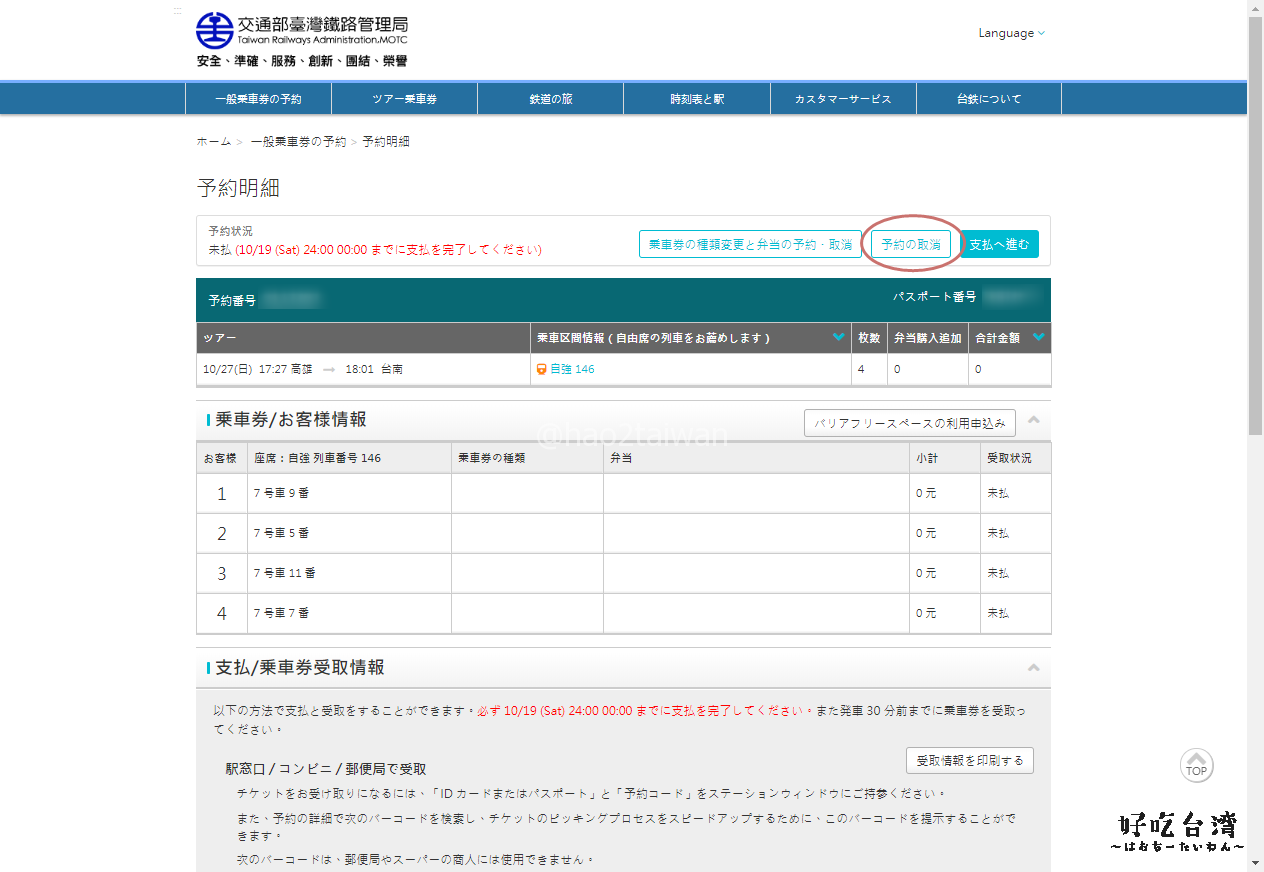Open the Language dropdown
1264x872 pixels.
point(1011,33)
